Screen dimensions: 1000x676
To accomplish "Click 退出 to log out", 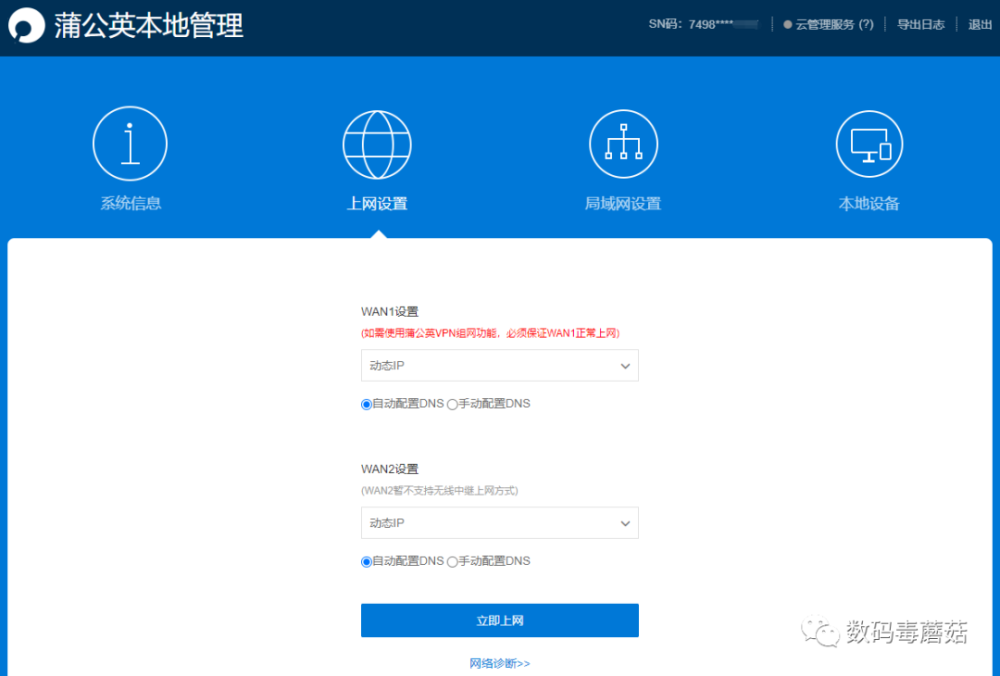I will pos(980,25).
